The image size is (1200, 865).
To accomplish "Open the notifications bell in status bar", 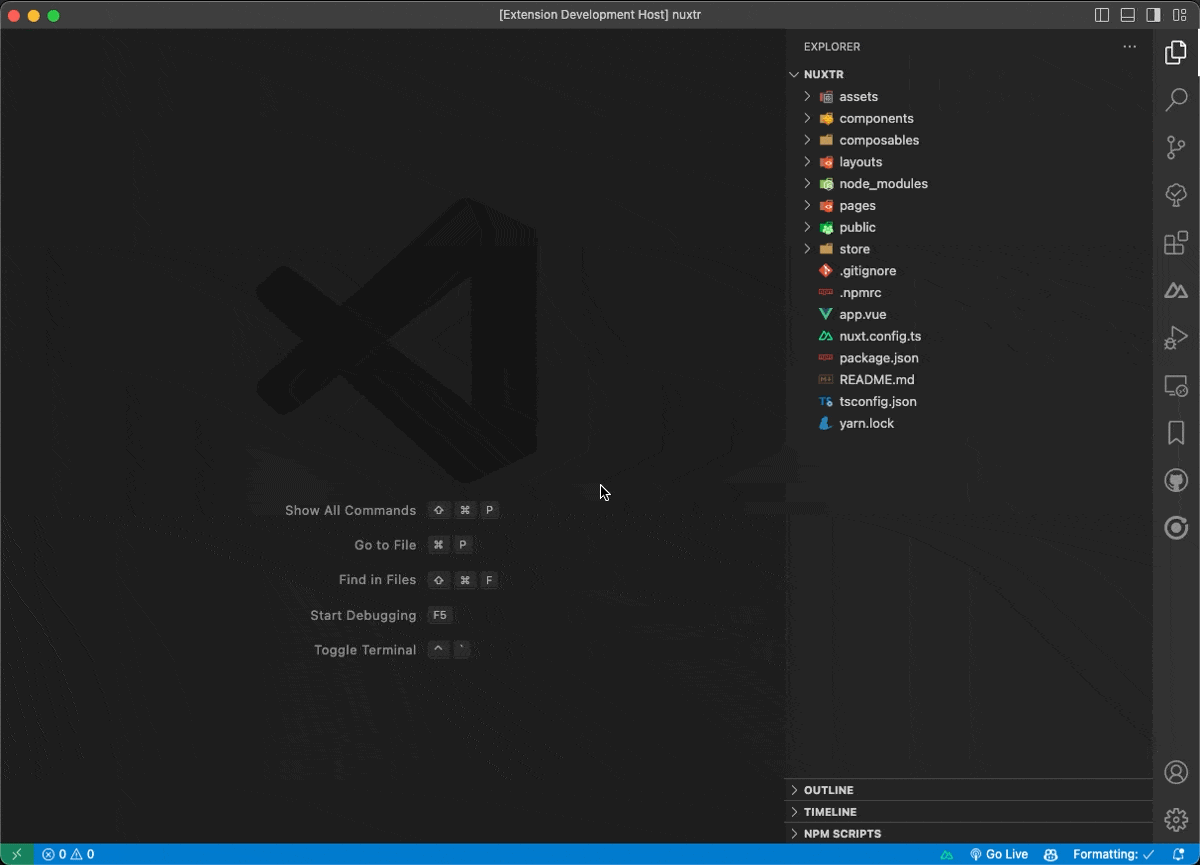I will [1179, 855].
